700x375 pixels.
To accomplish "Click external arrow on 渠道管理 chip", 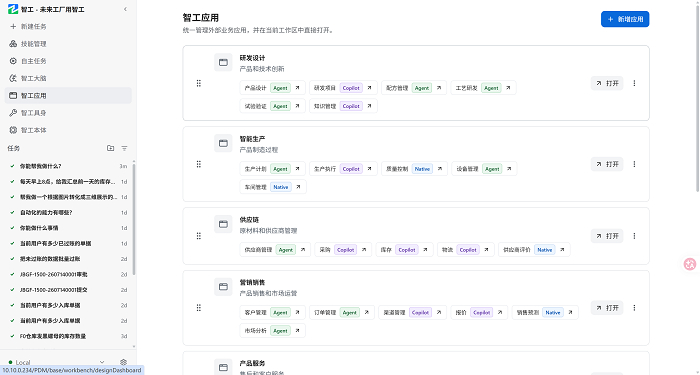I will click(x=439, y=312).
